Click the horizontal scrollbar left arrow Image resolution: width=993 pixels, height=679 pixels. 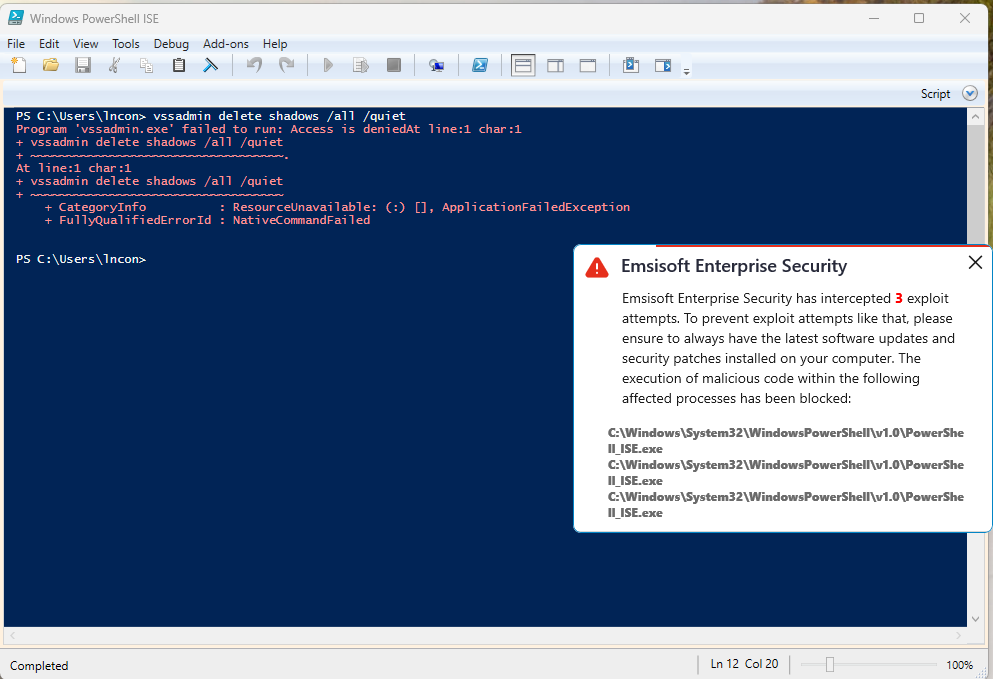coord(12,635)
